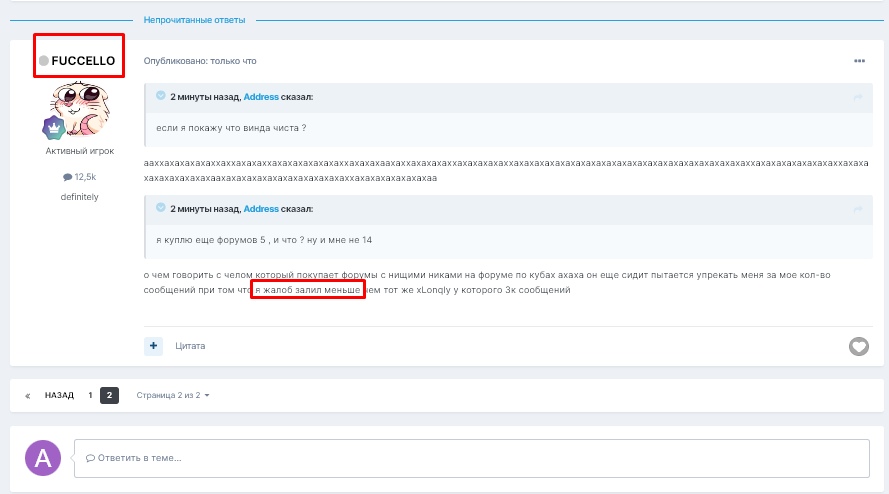This screenshot has height=494, width=889.
Task: Open the post options three-dots menu
Action: pyautogui.click(x=859, y=61)
